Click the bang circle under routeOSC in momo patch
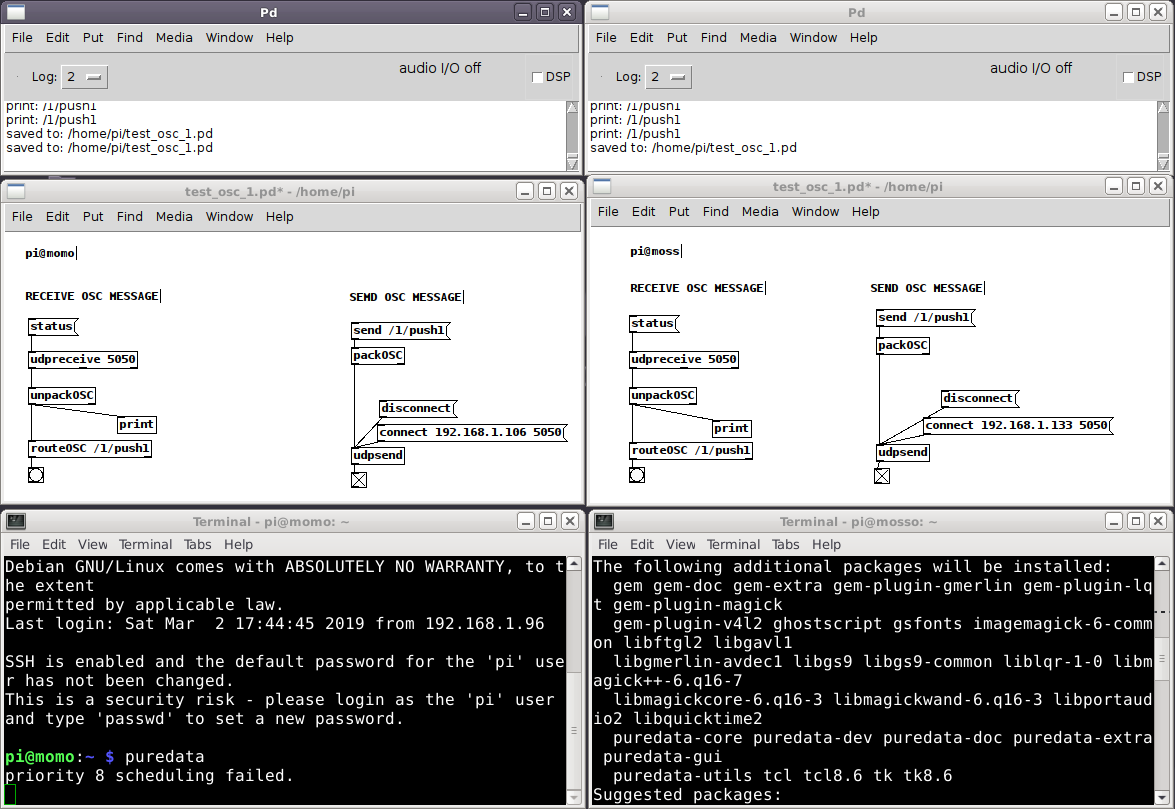This screenshot has width=1175, height=809. coord(36,475)
